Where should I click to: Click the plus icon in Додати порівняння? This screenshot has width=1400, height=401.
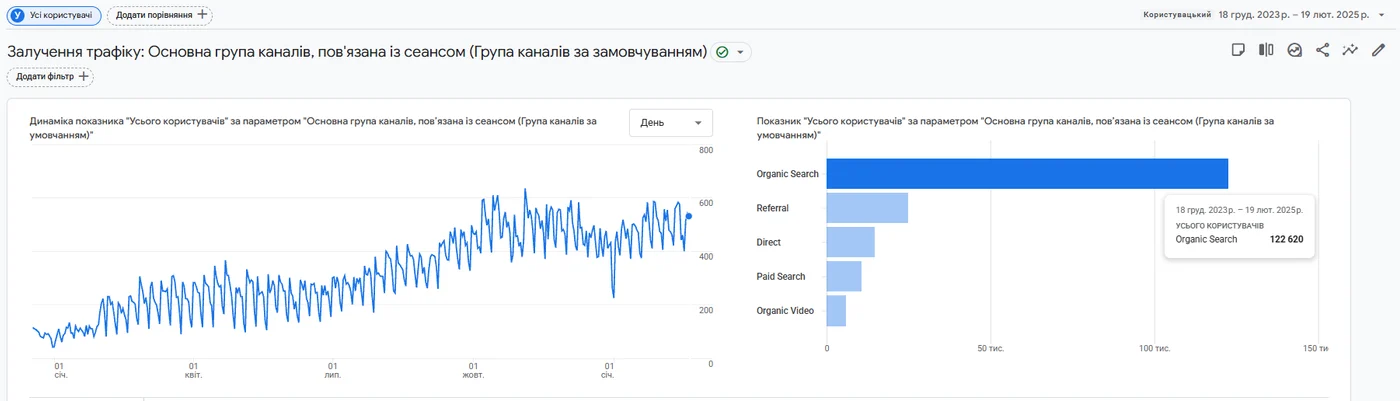point(203,15)
